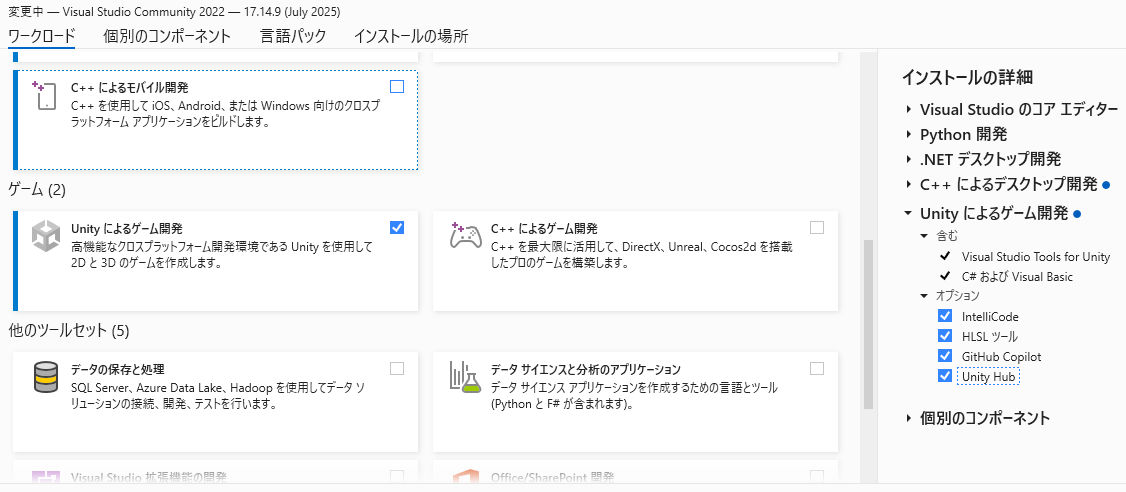Click the C++ mobile development workload icon
Image resolution: width=1126 pixels, height=492 pixels.
(45, 95)
